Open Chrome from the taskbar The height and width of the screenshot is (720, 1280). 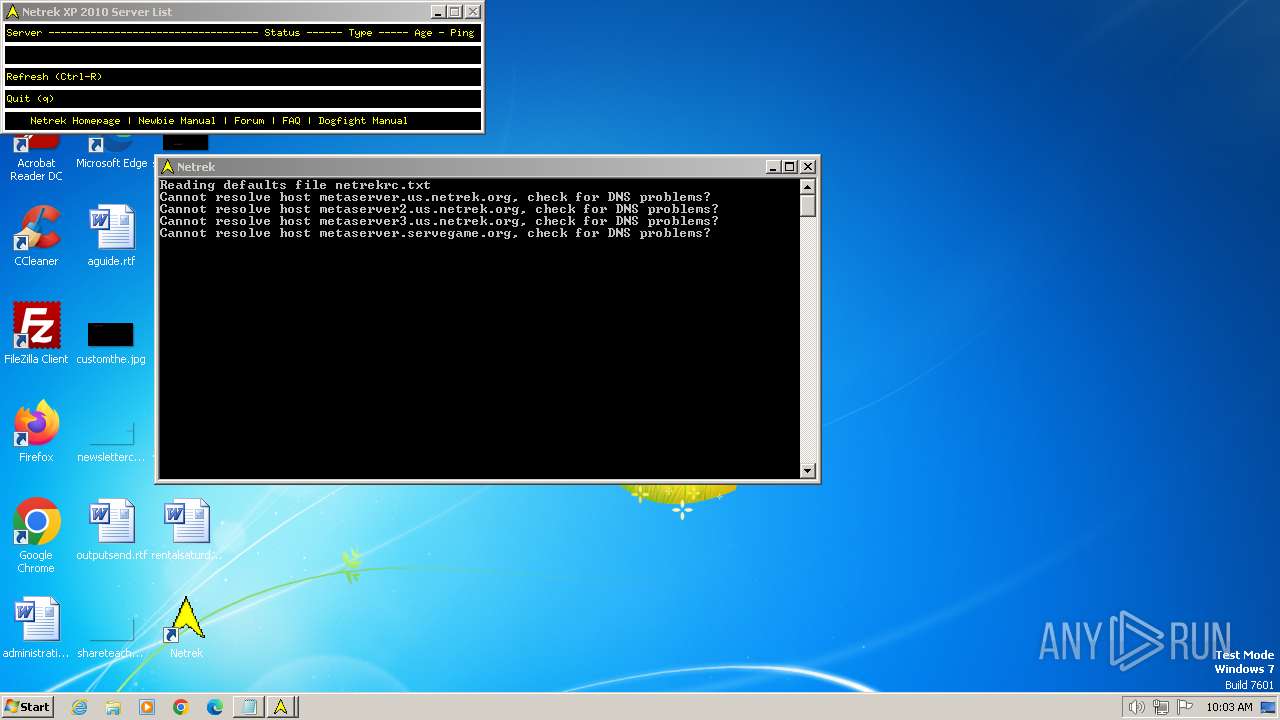(x=181, y=707)
